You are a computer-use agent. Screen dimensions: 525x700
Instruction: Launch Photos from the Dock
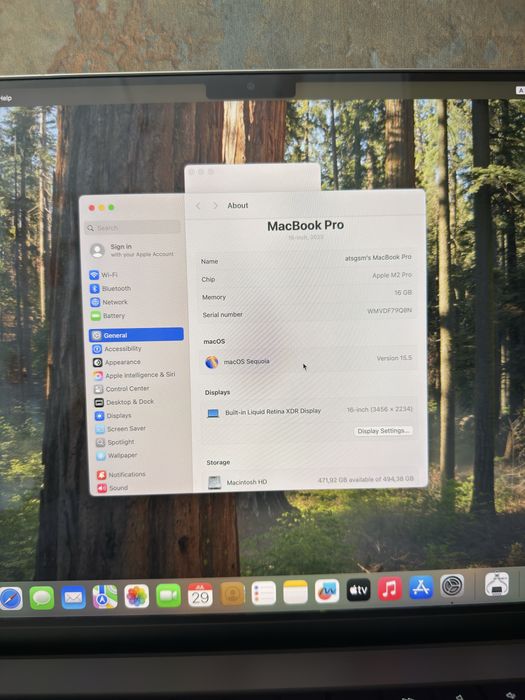(137, 596)
